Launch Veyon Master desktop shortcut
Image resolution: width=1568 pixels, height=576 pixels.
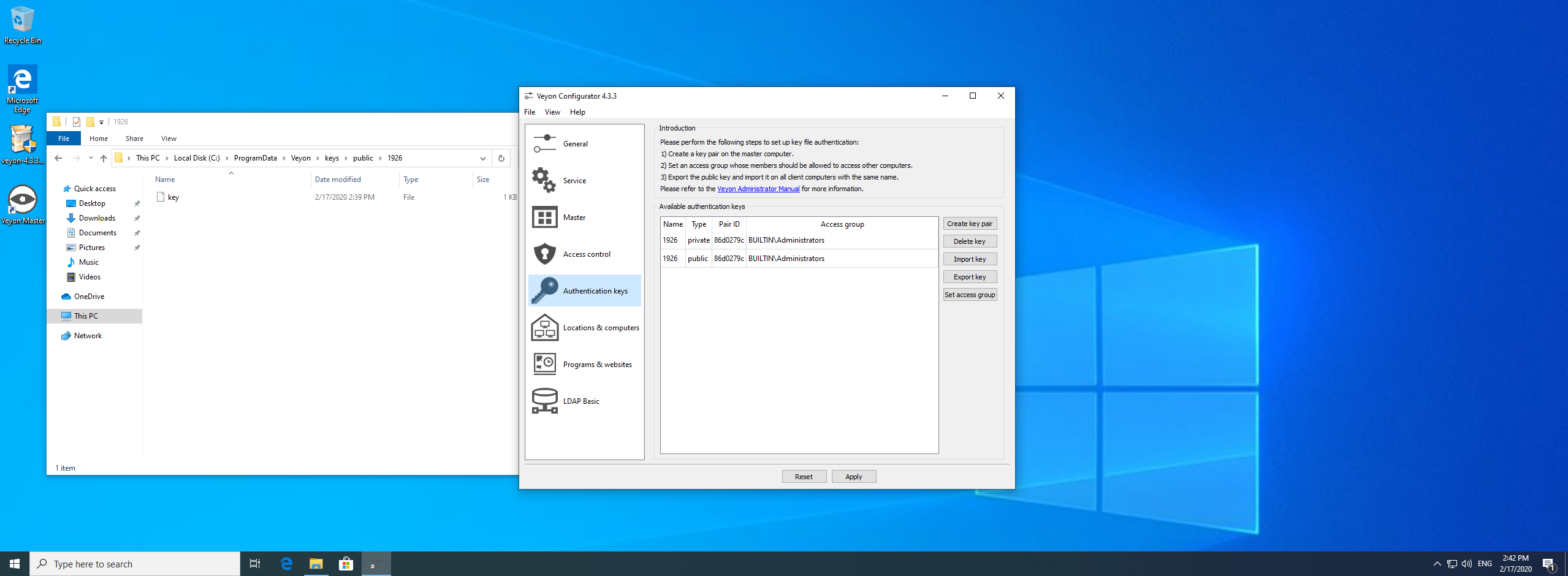click(x=23, y=205)
